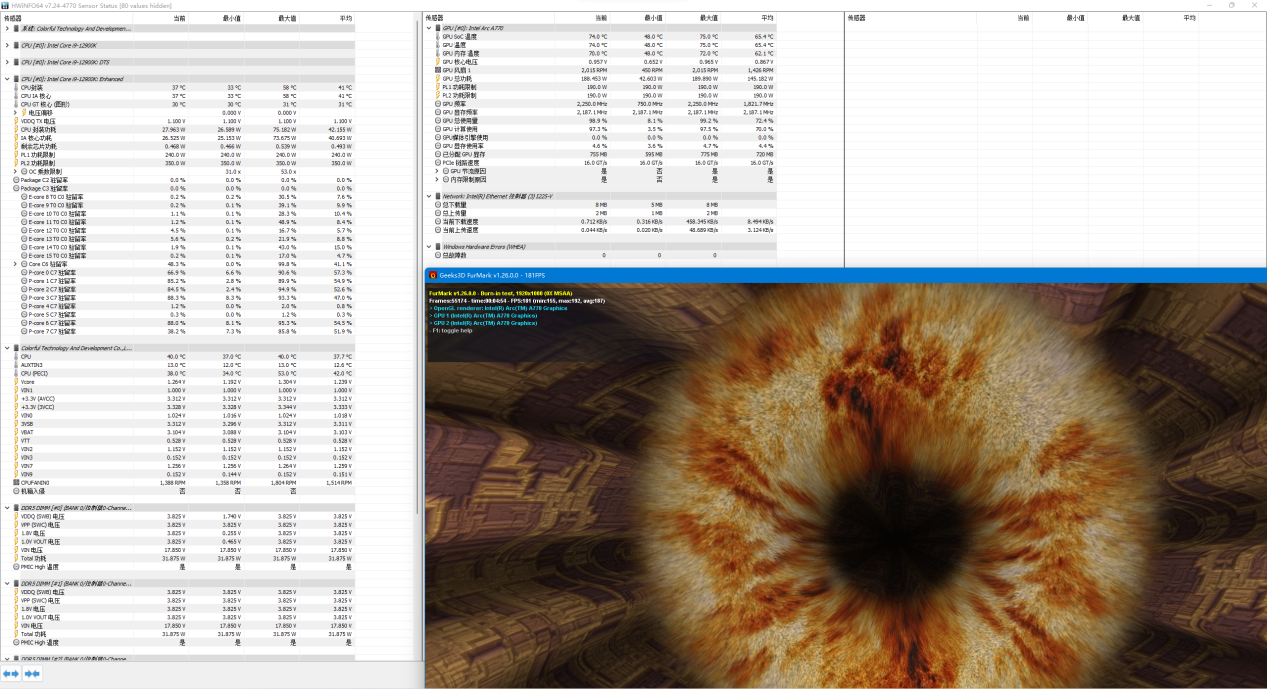The width and height of the screenshot is (1267, 689).
Task: Click the Vcore voltage lightning icon
Action: point(15,382)
